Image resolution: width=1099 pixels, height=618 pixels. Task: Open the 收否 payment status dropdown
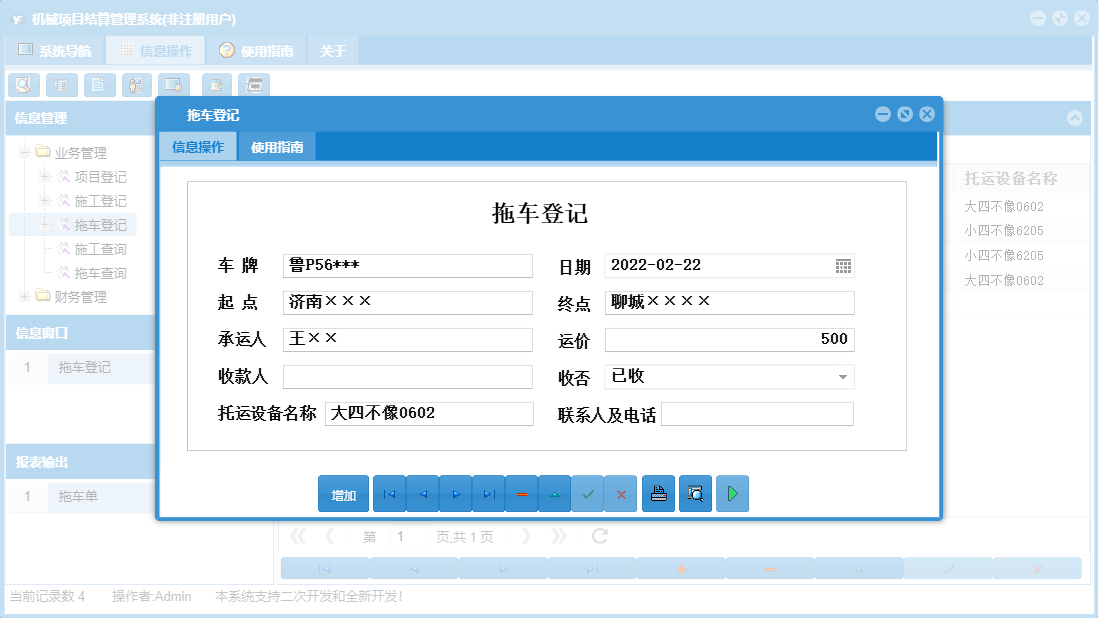843,377
